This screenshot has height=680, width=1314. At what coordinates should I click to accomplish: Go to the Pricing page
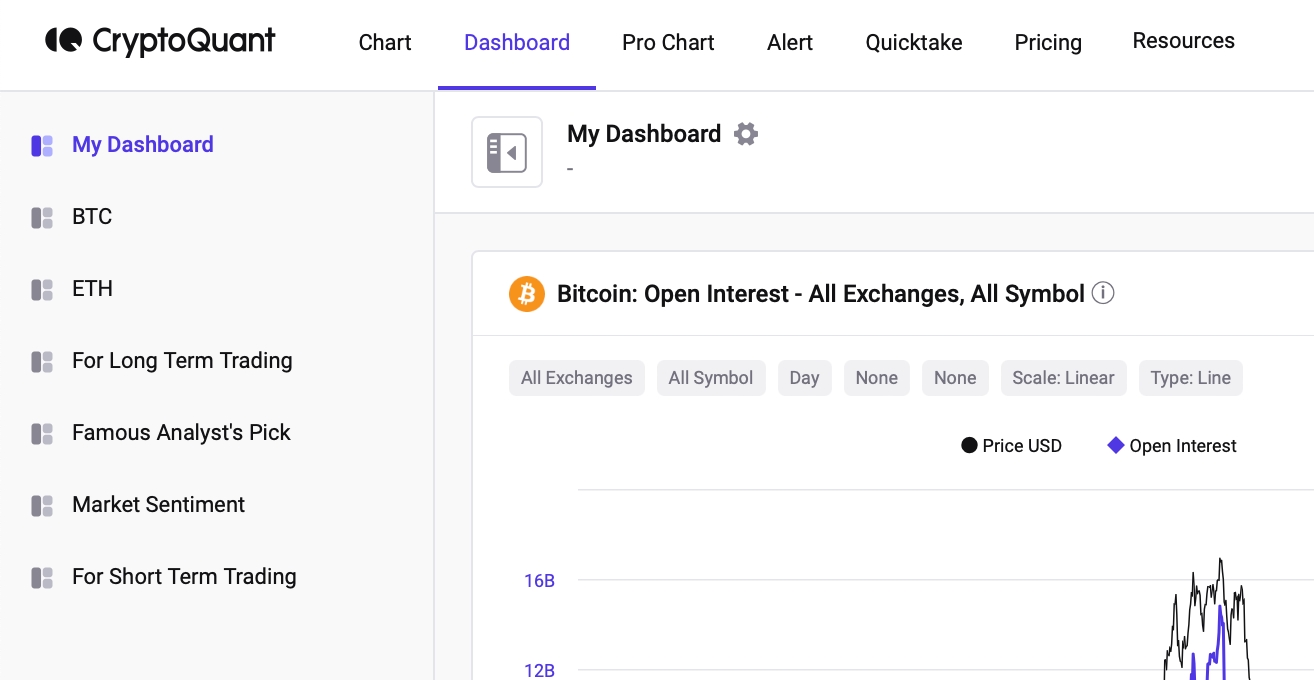point(1048,42)
